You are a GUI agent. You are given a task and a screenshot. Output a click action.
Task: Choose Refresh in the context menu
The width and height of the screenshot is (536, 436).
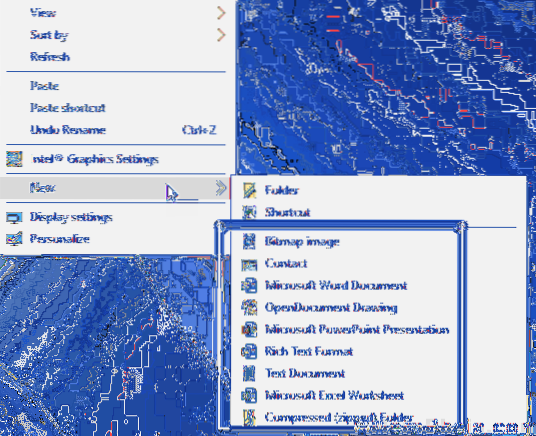point(50,57)
